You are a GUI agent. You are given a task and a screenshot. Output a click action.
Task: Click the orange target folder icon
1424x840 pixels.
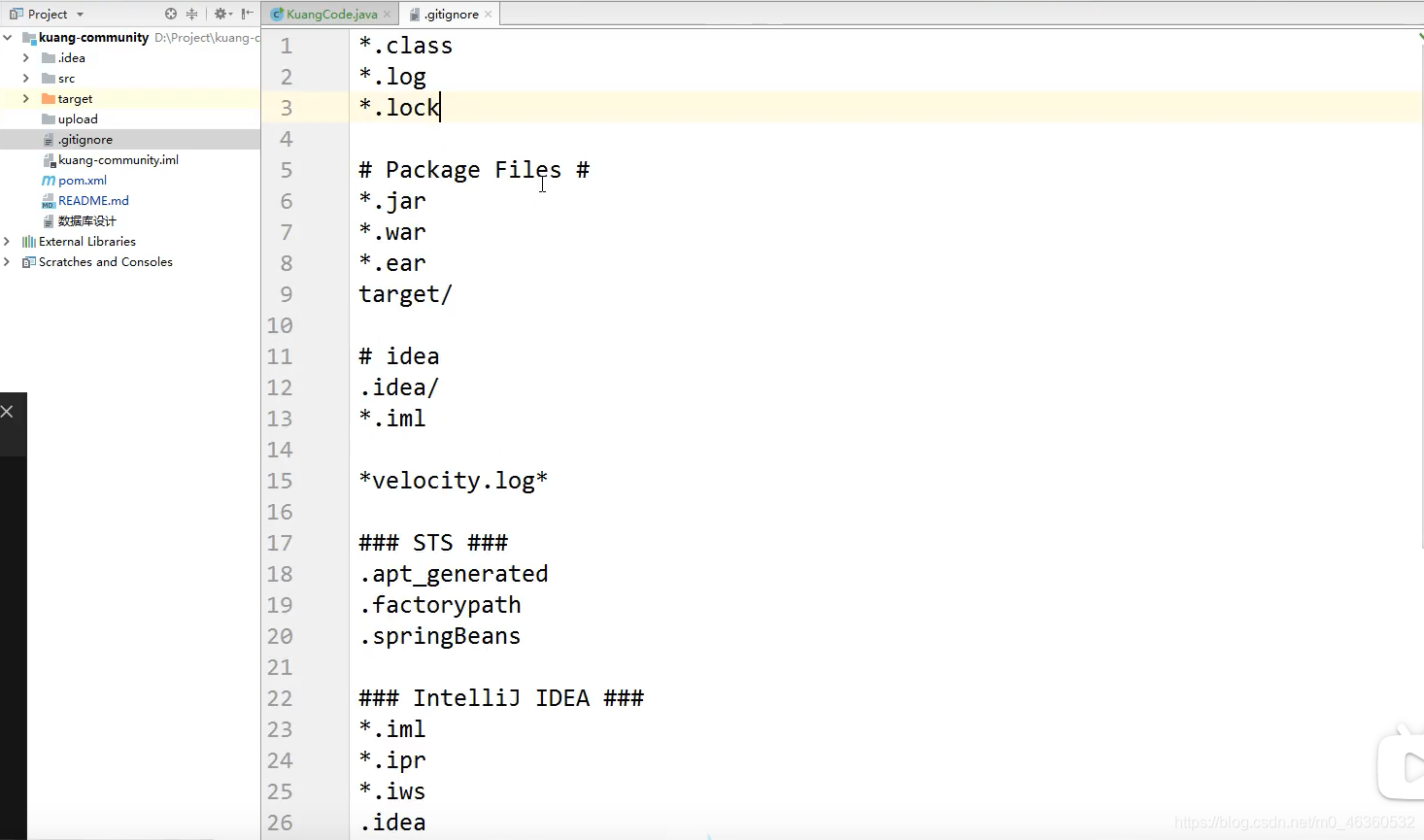(49, 99)
